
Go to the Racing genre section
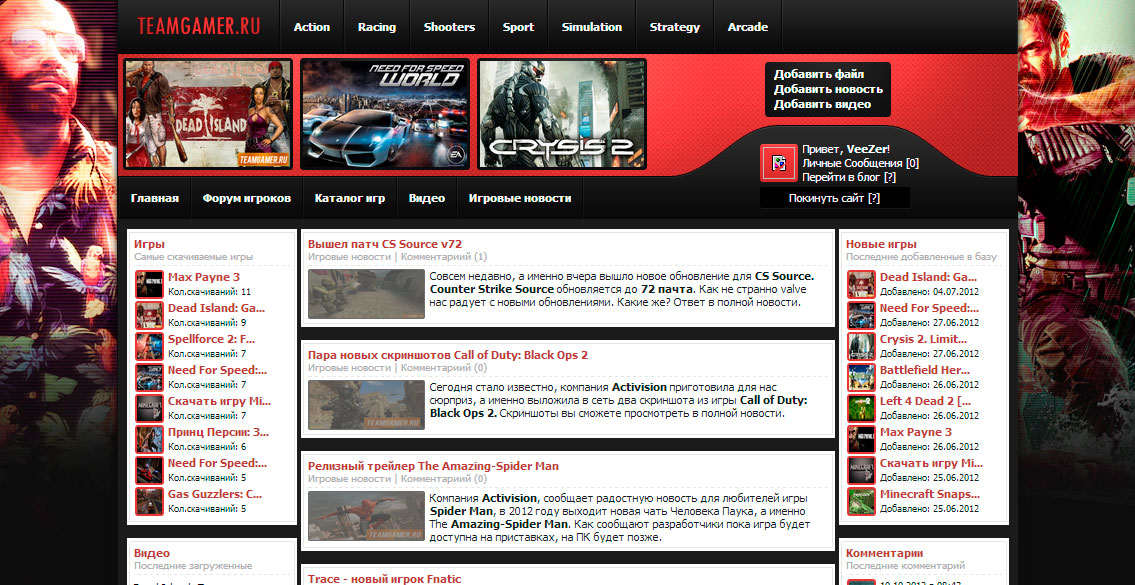point(377,27)
